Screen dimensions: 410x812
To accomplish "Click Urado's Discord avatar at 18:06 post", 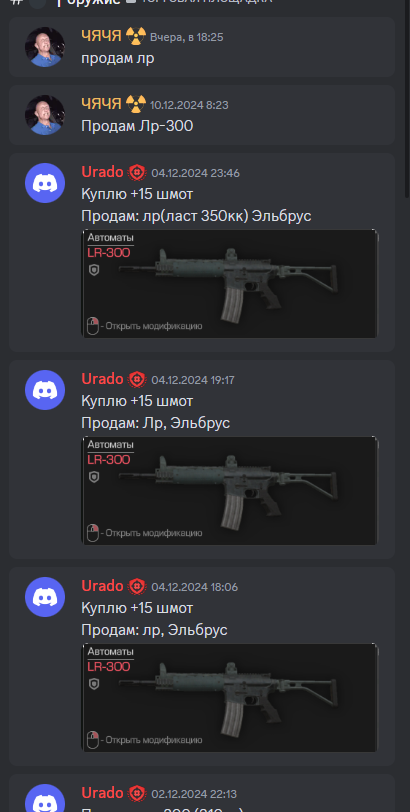I will click(x=45, y=597).
